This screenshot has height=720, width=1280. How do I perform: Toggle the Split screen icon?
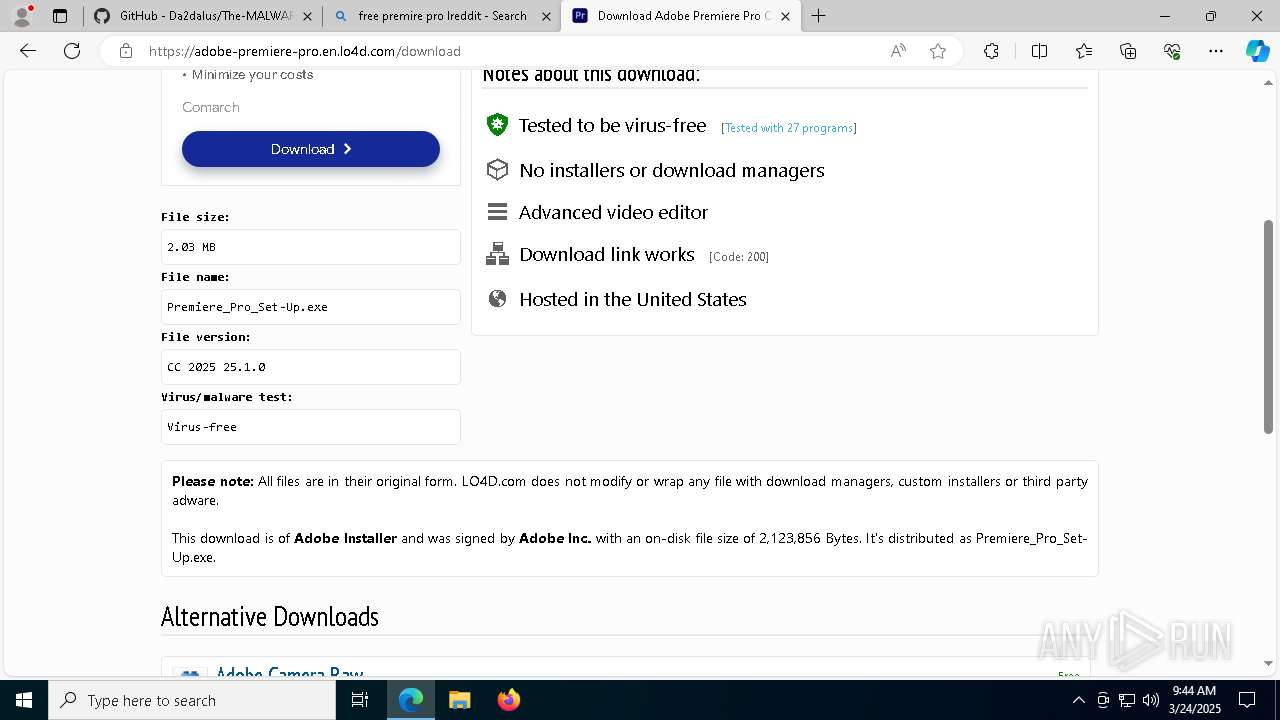tap(1039, 51)
